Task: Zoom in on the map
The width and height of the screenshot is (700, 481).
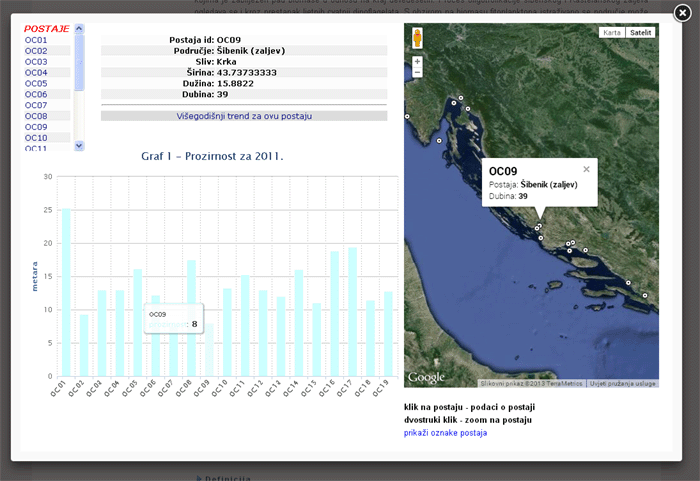Action: [417, 62]
